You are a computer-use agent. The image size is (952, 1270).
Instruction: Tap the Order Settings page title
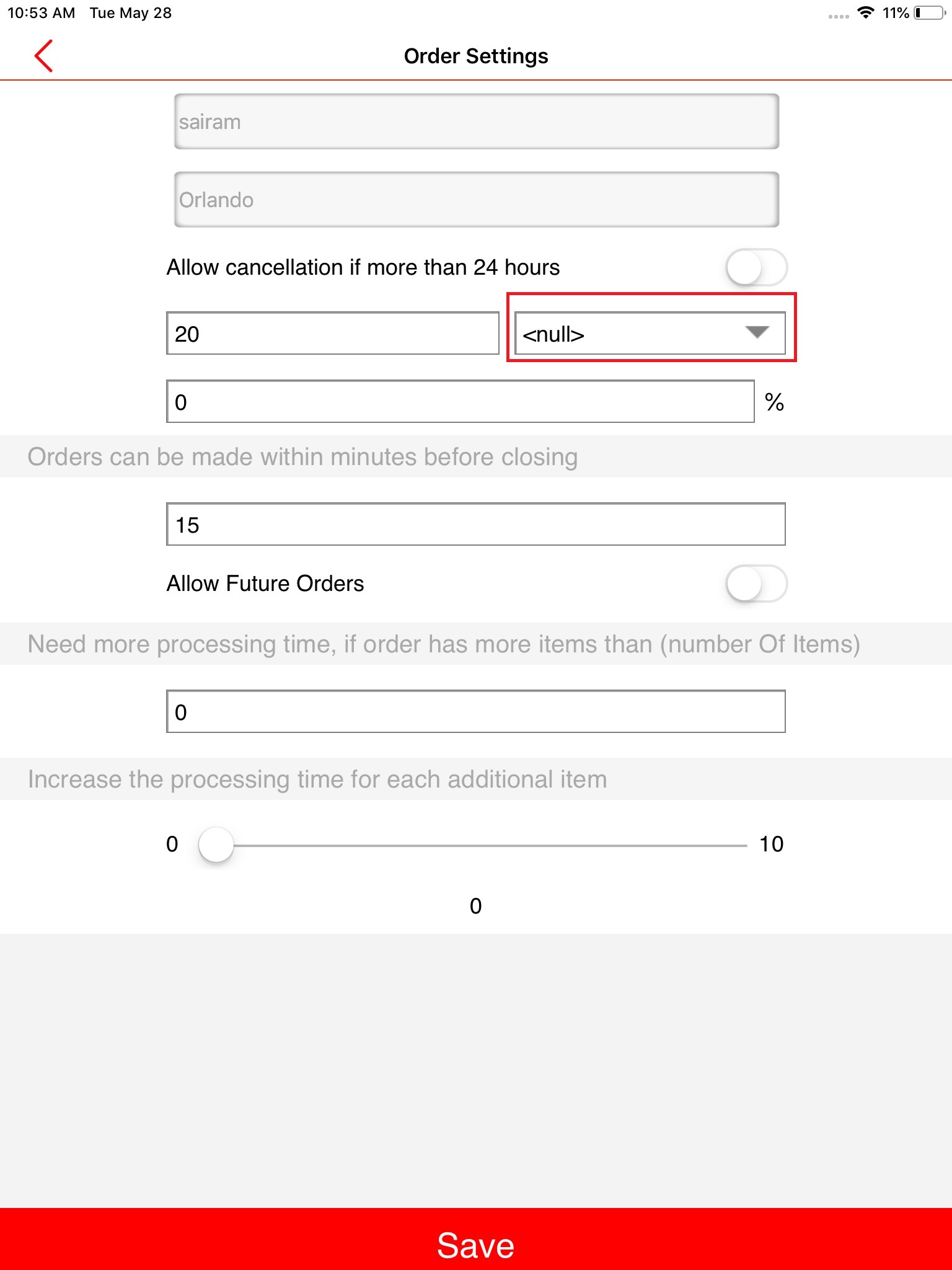tap(476, 56)
